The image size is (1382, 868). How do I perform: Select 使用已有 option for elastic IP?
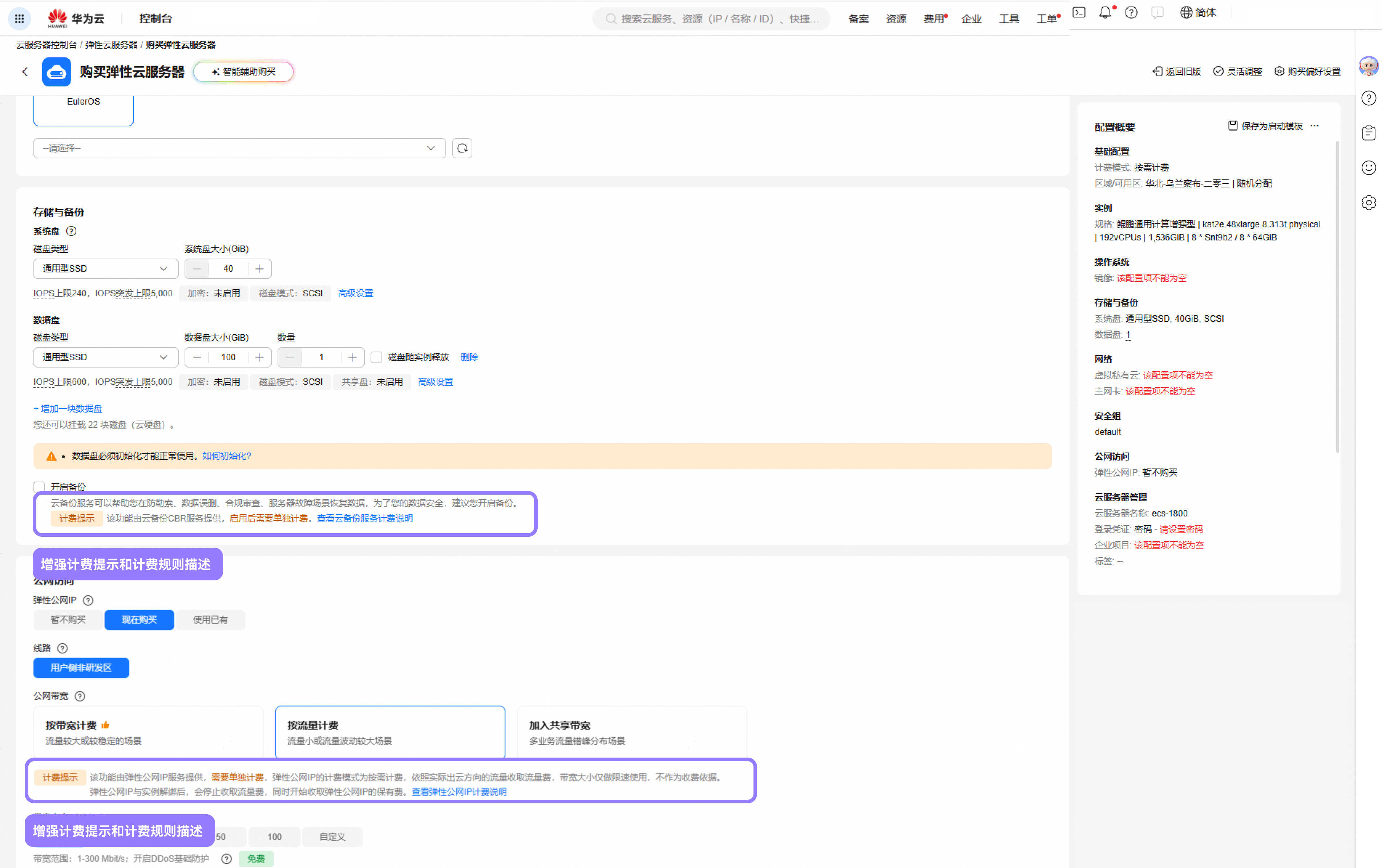pyautogui.click(x=211, y=620)
